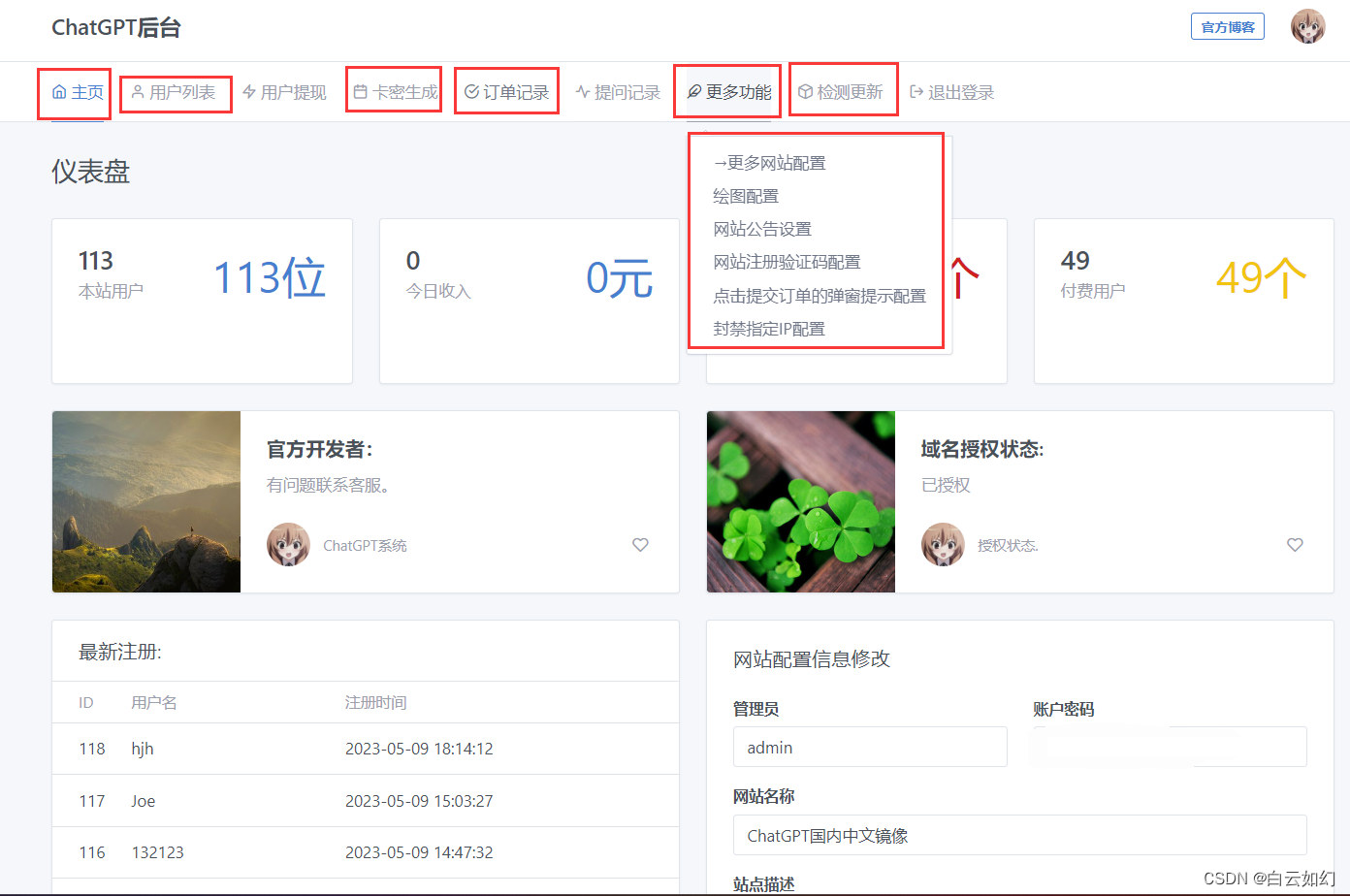Click the 注册时间 column header

click(376, 702)
